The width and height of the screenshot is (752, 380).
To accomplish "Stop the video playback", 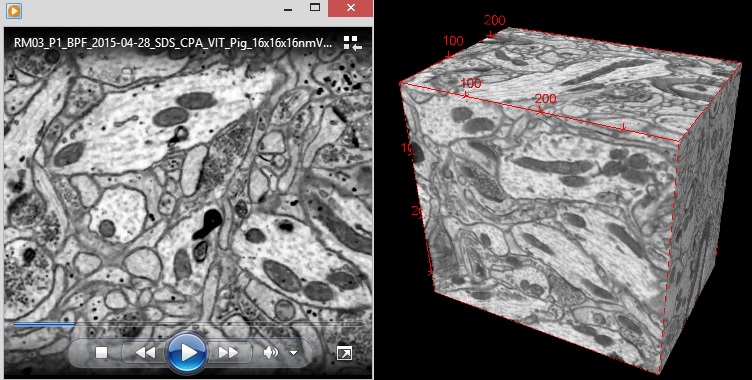I will click(101, 353).
